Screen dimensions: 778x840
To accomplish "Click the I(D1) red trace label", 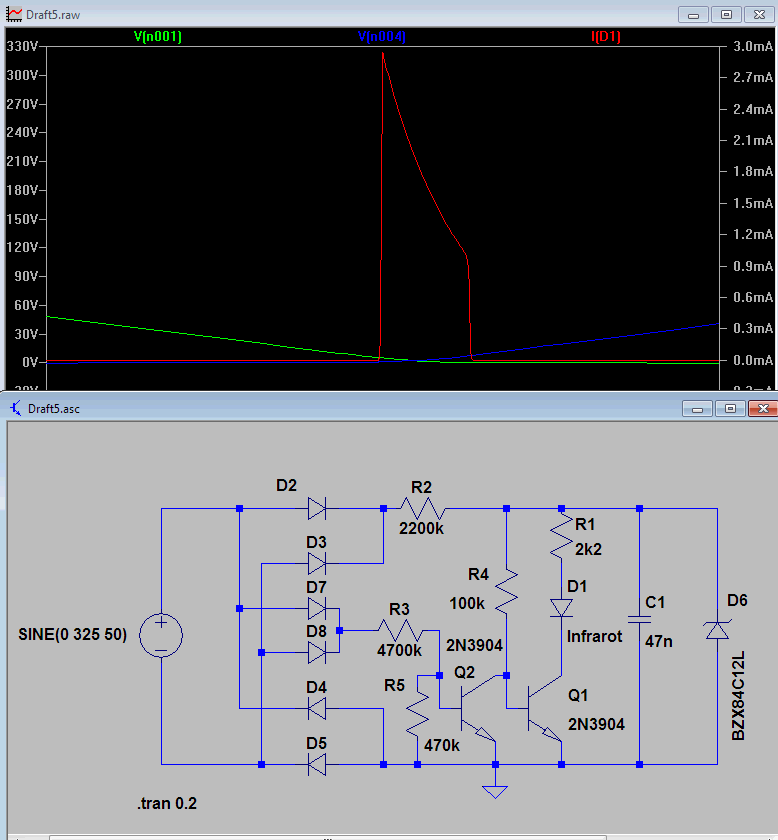I will coord(605,36).
